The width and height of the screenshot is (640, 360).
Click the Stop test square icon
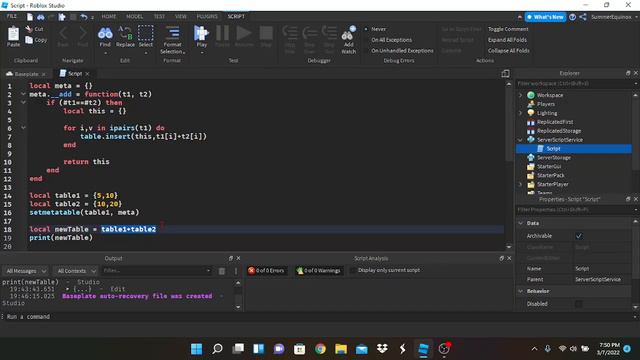[266, 33]
